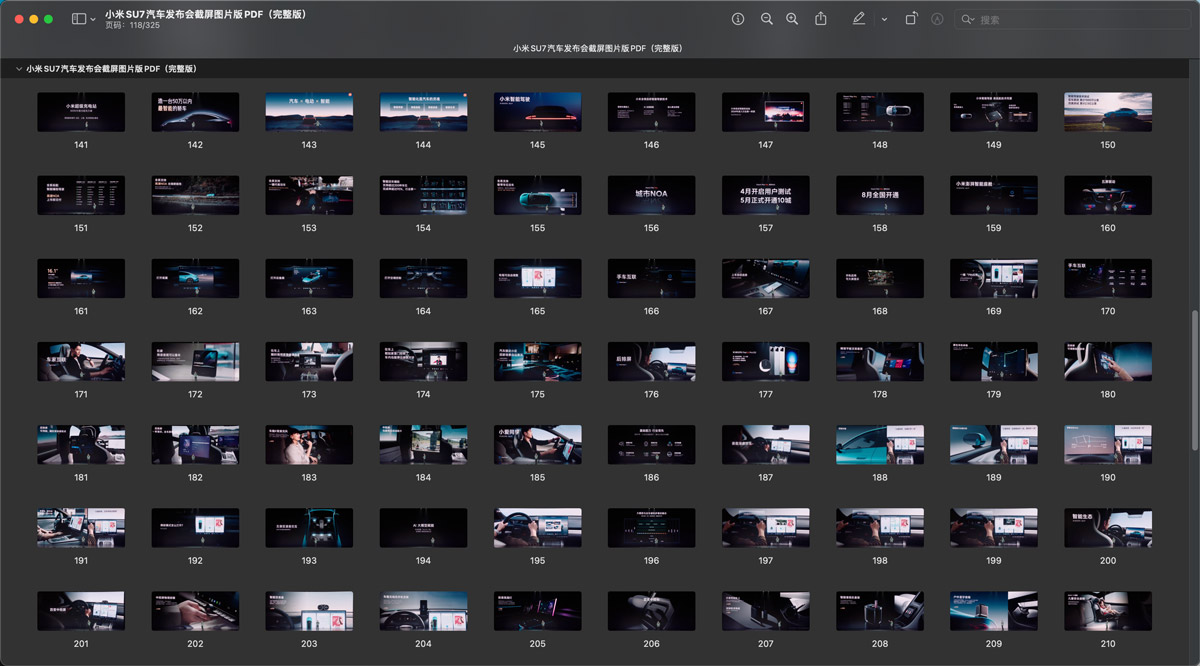Screen dimensions: 1200x666
Task: Click the page number label 187
Action: (766, 477)
